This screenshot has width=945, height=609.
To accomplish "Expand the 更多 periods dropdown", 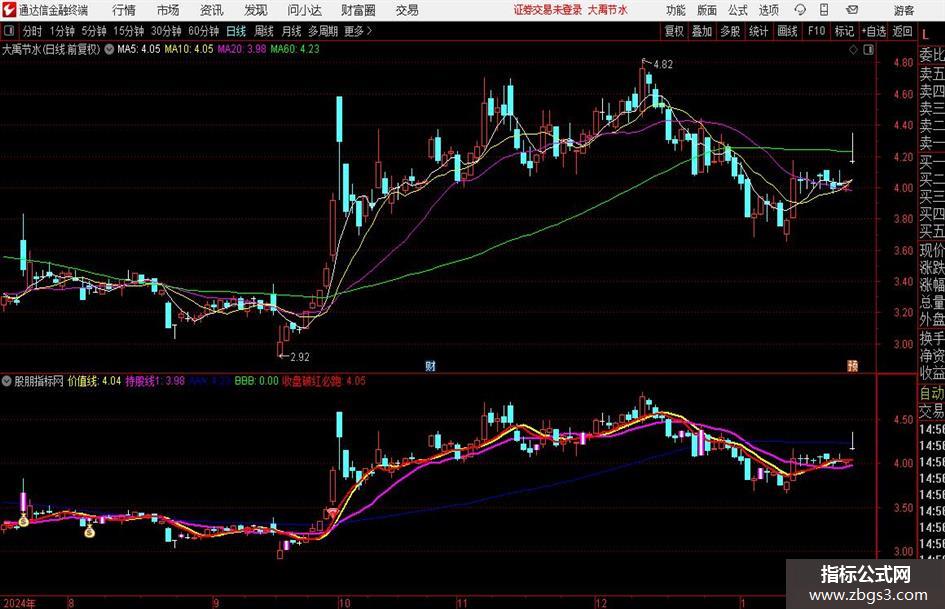I will (359, 31).
